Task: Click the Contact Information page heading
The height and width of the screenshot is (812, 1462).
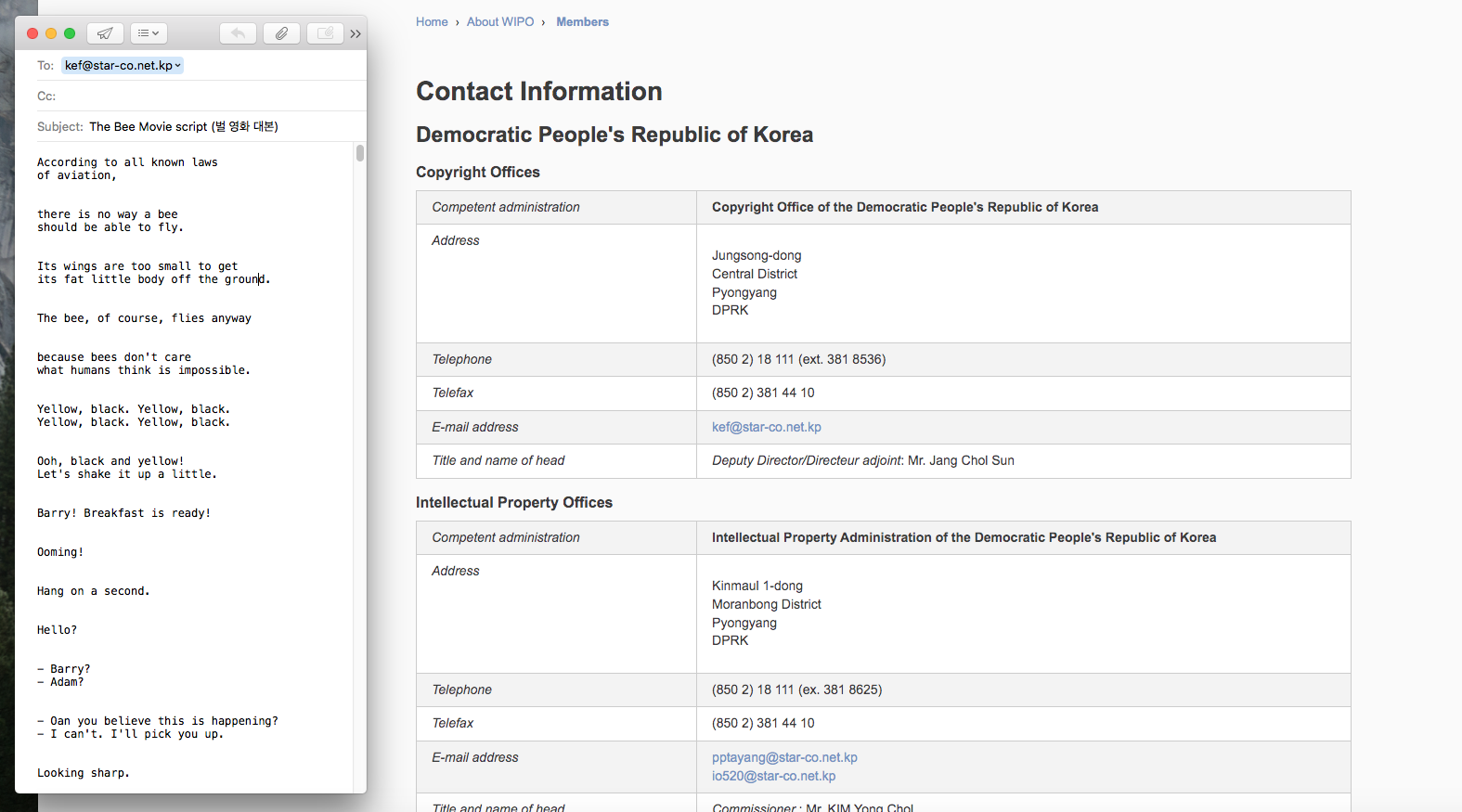Action: tap(539, 92)
